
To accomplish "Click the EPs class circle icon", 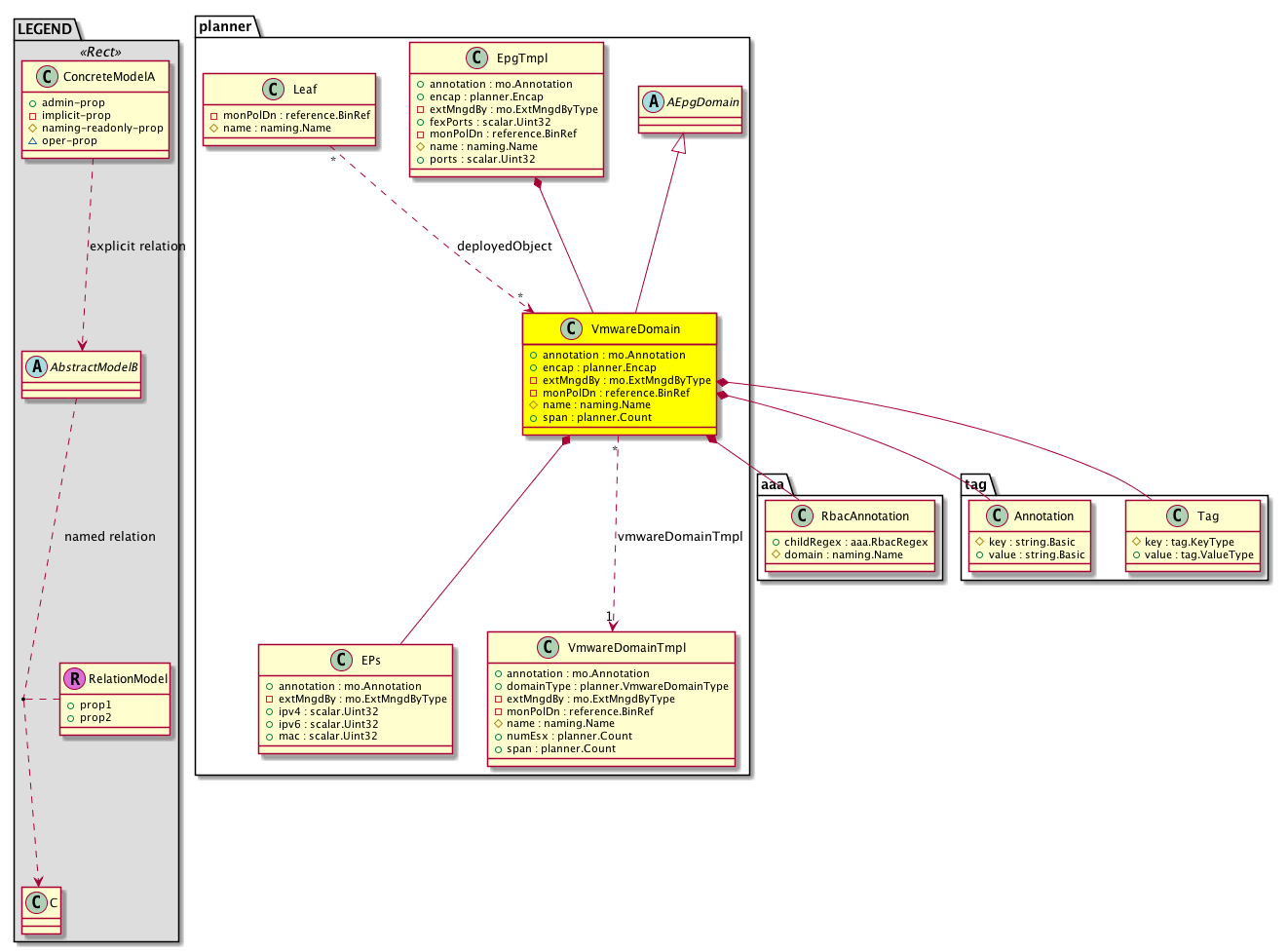I will coord(341,660).
